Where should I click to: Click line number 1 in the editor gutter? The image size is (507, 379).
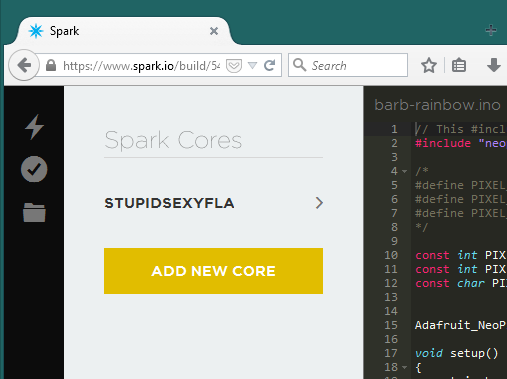pos(394,129)
